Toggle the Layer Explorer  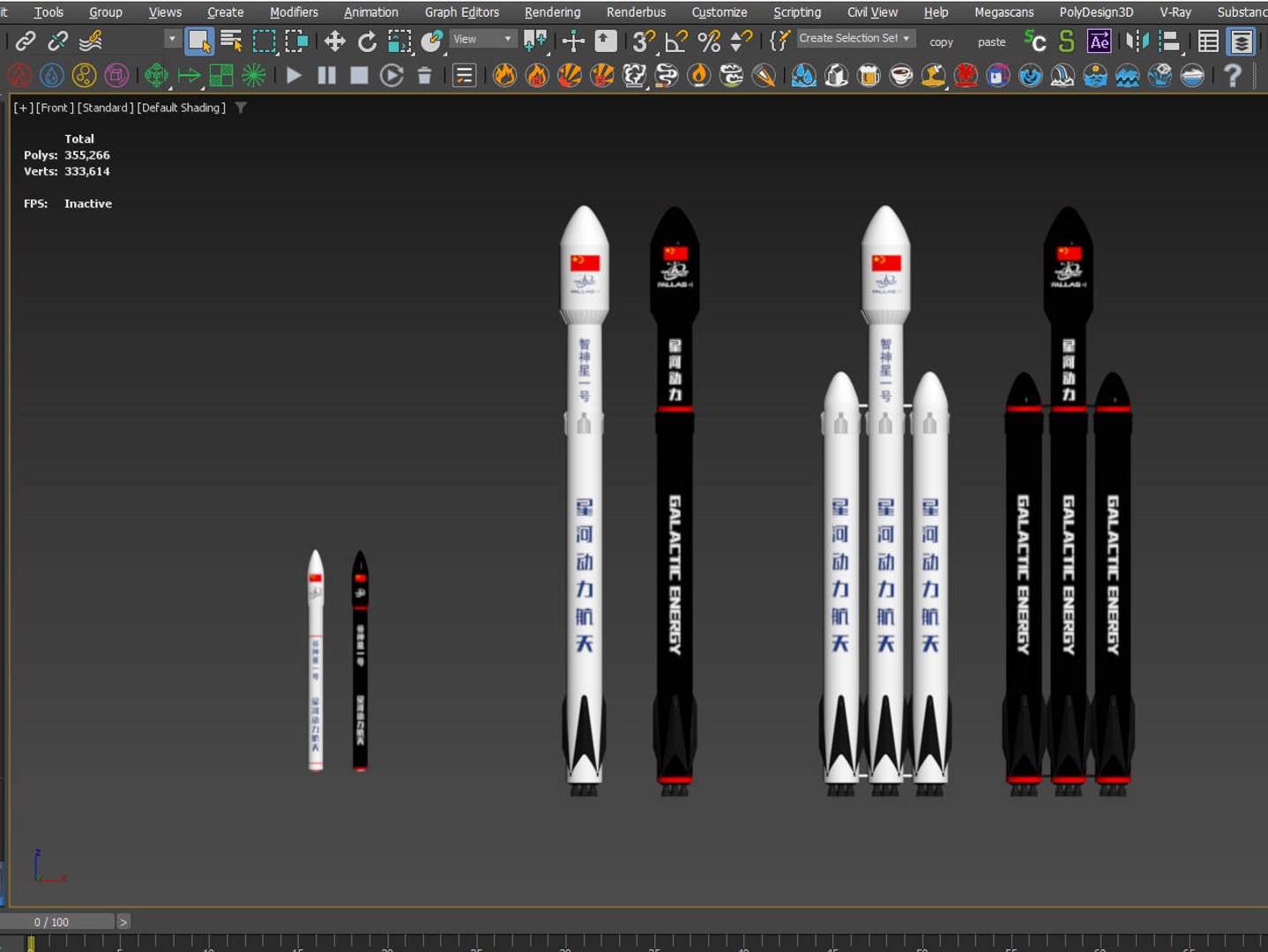1242,41
